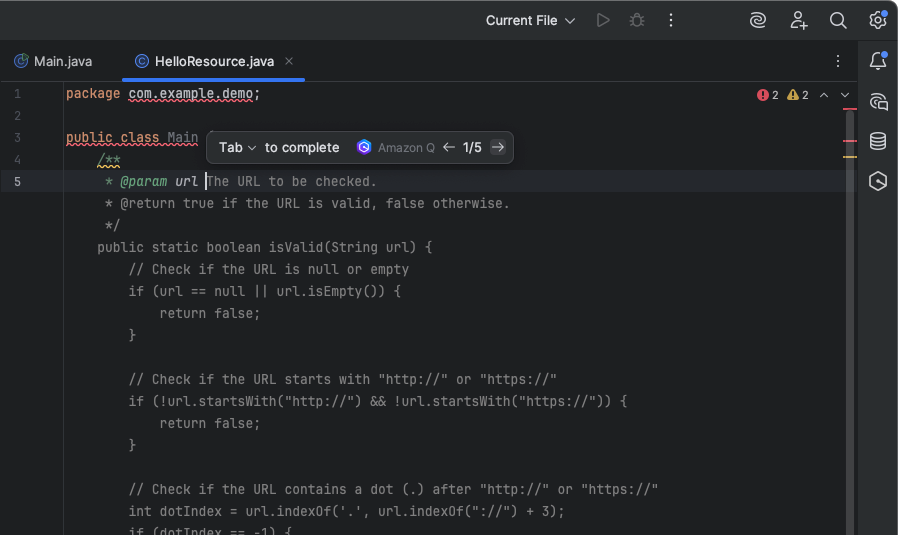The image size is (898, 535).
Task: Click the Run button in toolbar
Action: (x=602, y=20)
